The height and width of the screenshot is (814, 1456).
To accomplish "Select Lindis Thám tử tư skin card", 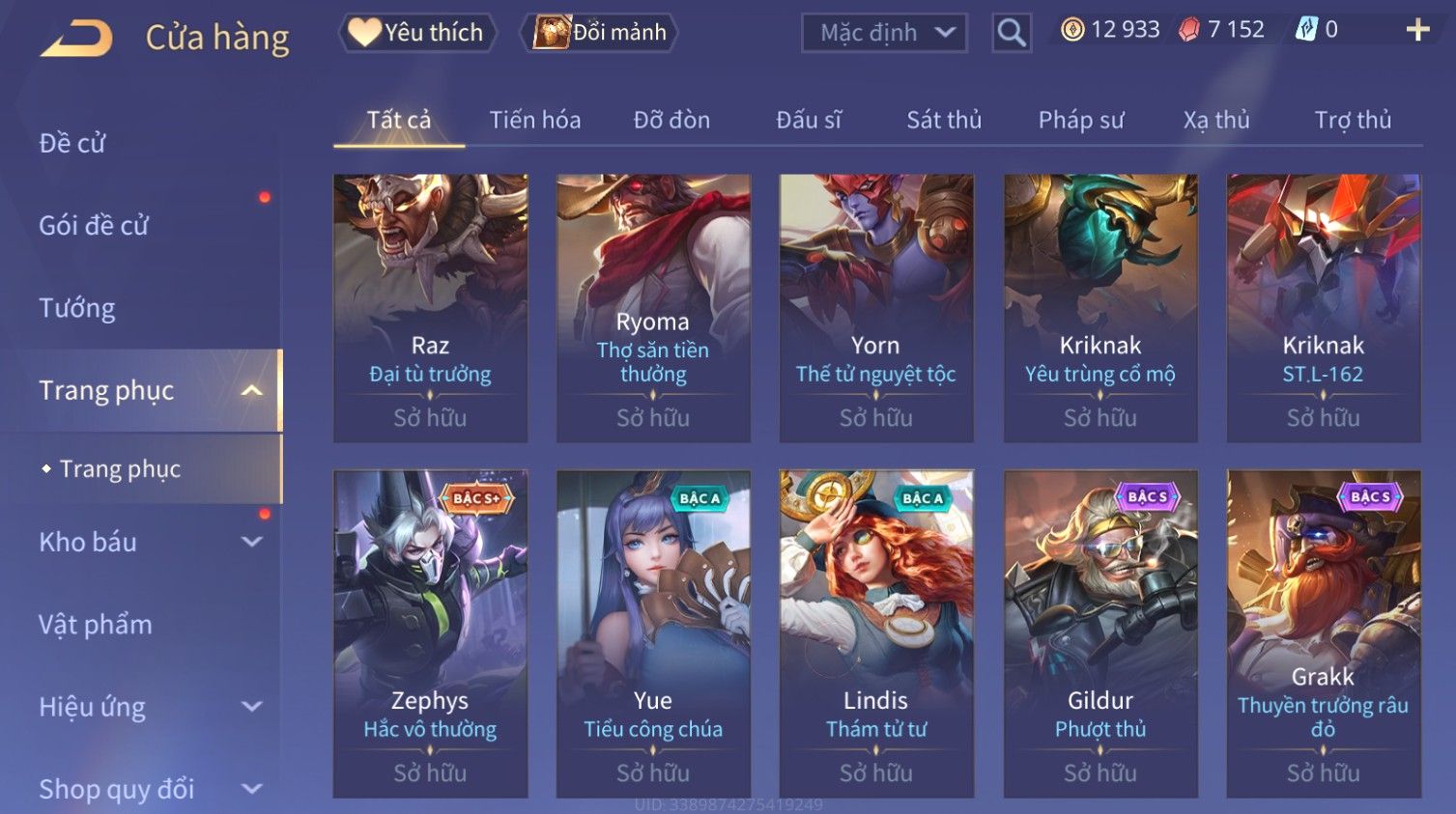I will (x=876, y=633).
